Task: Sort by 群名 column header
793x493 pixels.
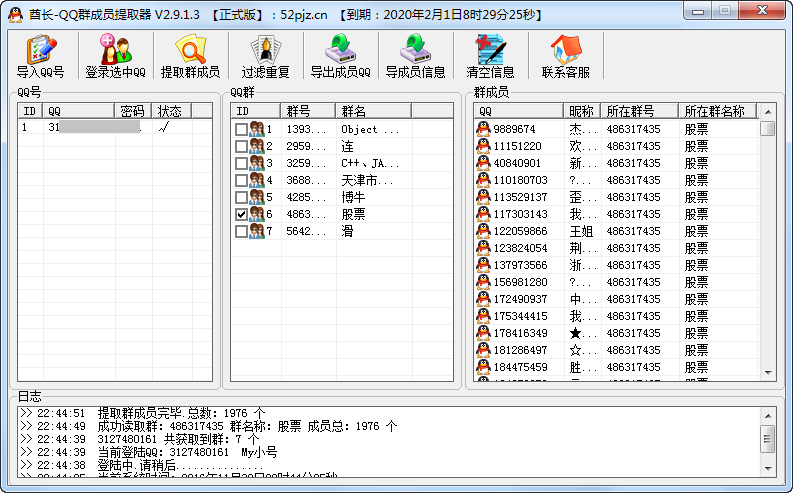Action: tap(373, 111)
